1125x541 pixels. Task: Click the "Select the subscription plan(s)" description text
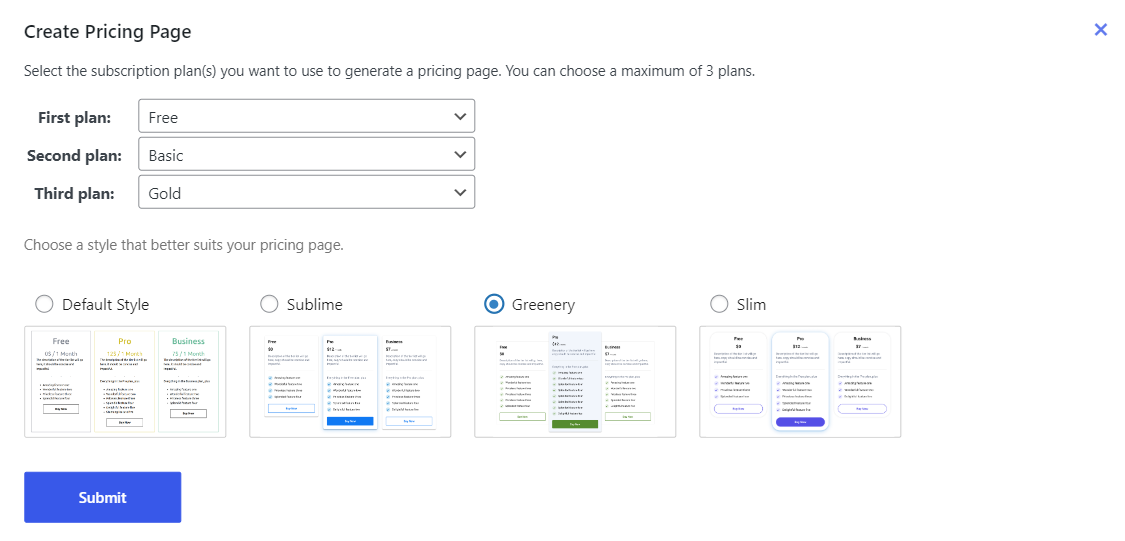pos(390,72)
